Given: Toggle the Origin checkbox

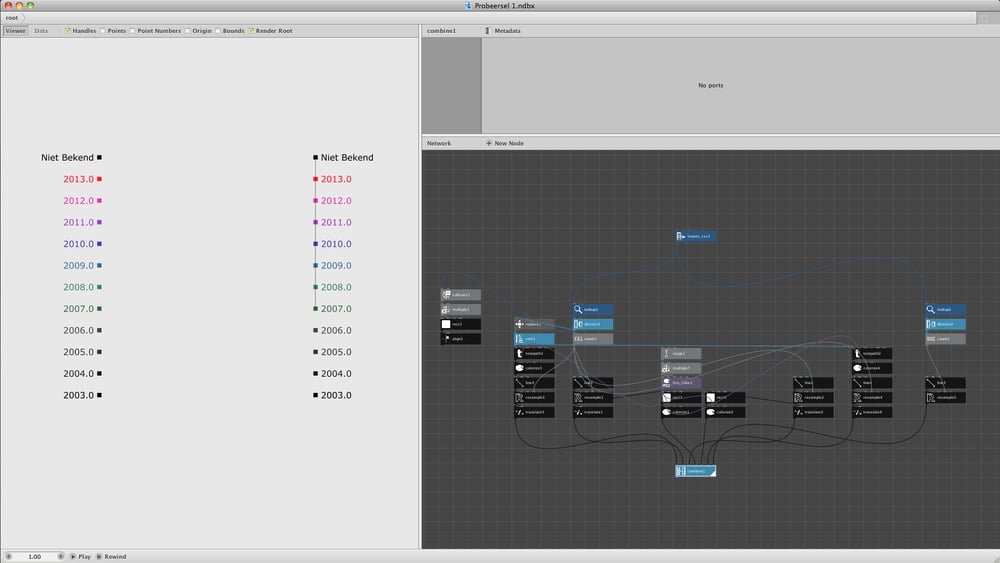Looking at the screenshot, I should coord(188,31).
